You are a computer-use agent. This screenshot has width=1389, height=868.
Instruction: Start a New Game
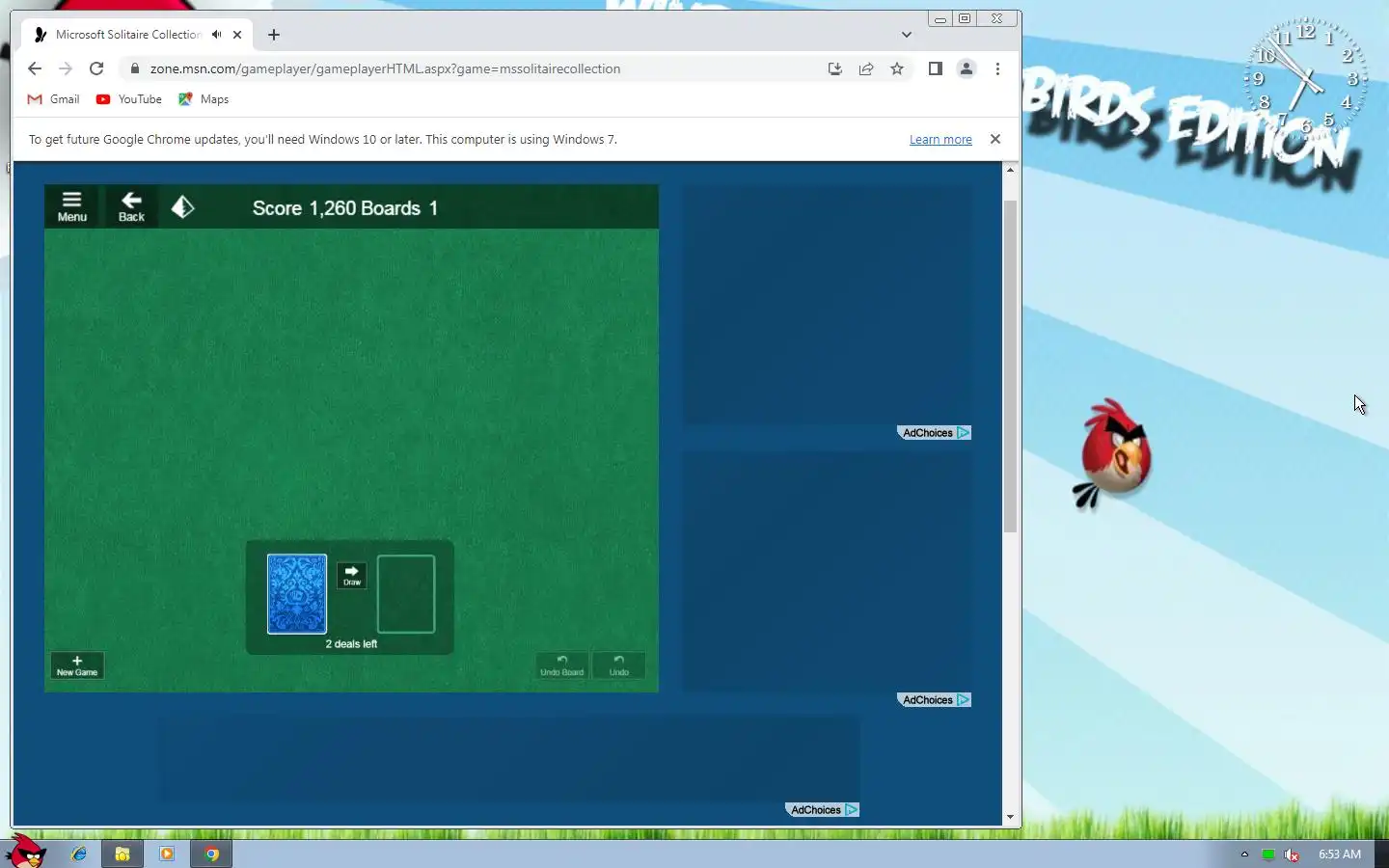[77, 665]
